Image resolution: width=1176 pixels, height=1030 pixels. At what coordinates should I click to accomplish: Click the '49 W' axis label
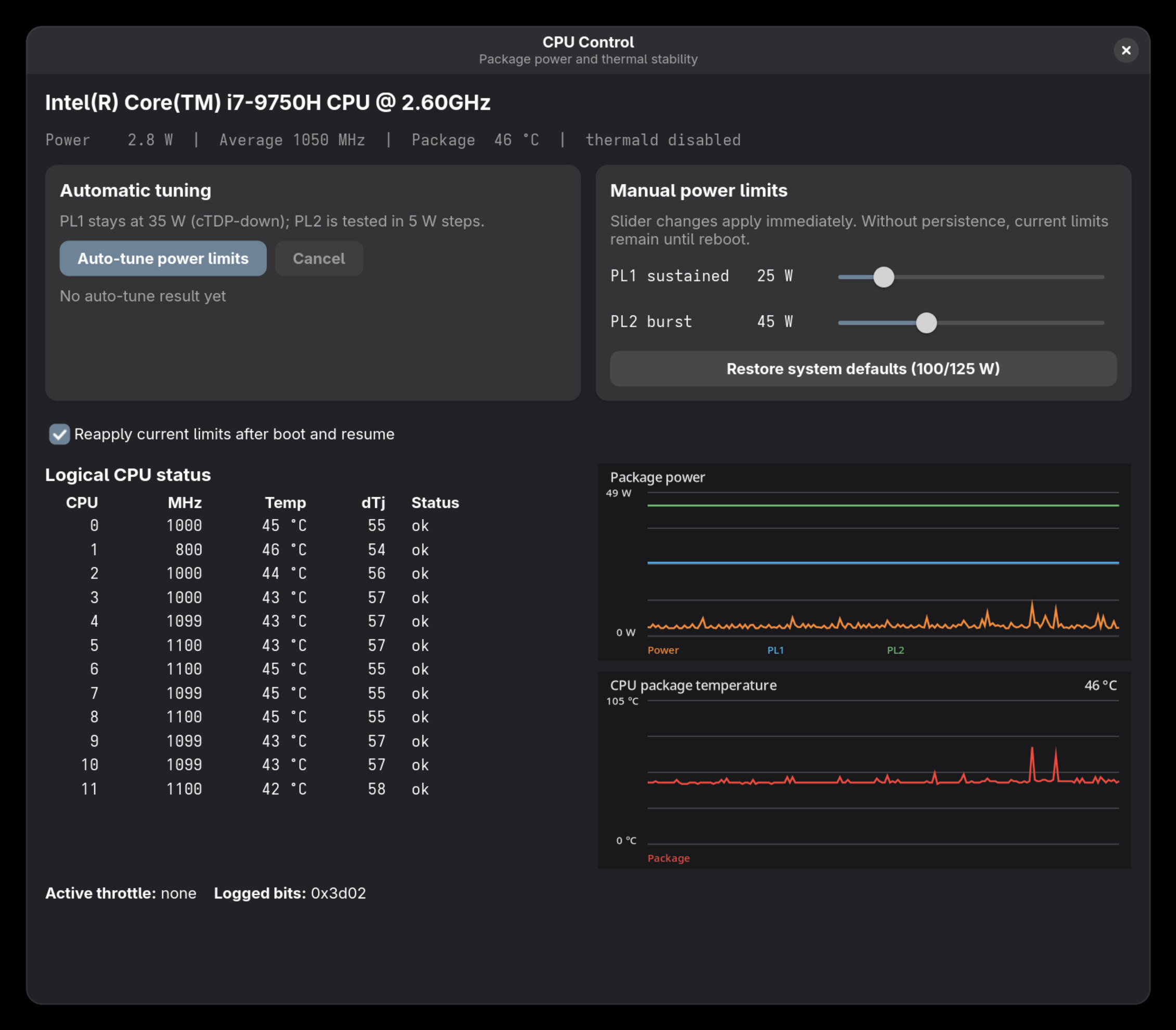[x=618, y=493]
